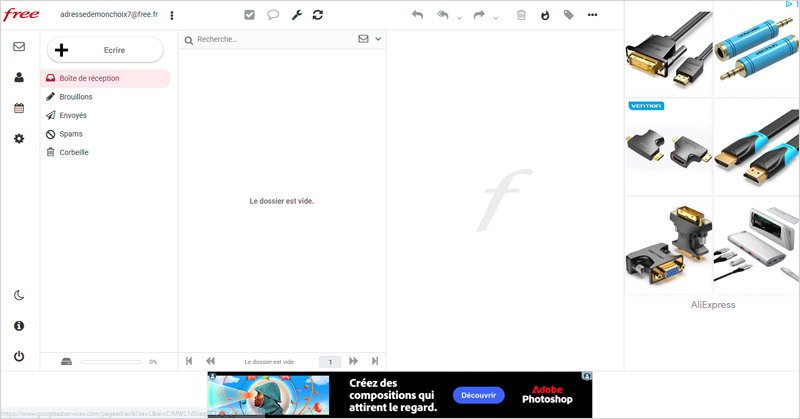Expand search options chevron
The width and height of the screenshot is (800, 419).
[x=378, y=39]
